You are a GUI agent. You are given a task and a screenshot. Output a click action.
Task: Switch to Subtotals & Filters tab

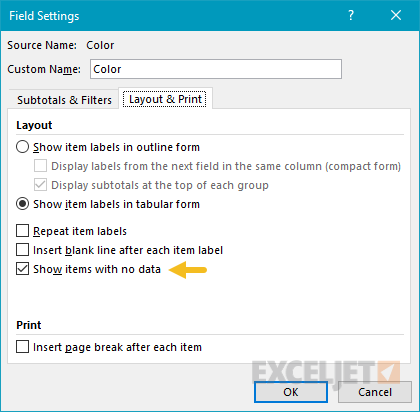pyautogui.click(x=64, y=100)
